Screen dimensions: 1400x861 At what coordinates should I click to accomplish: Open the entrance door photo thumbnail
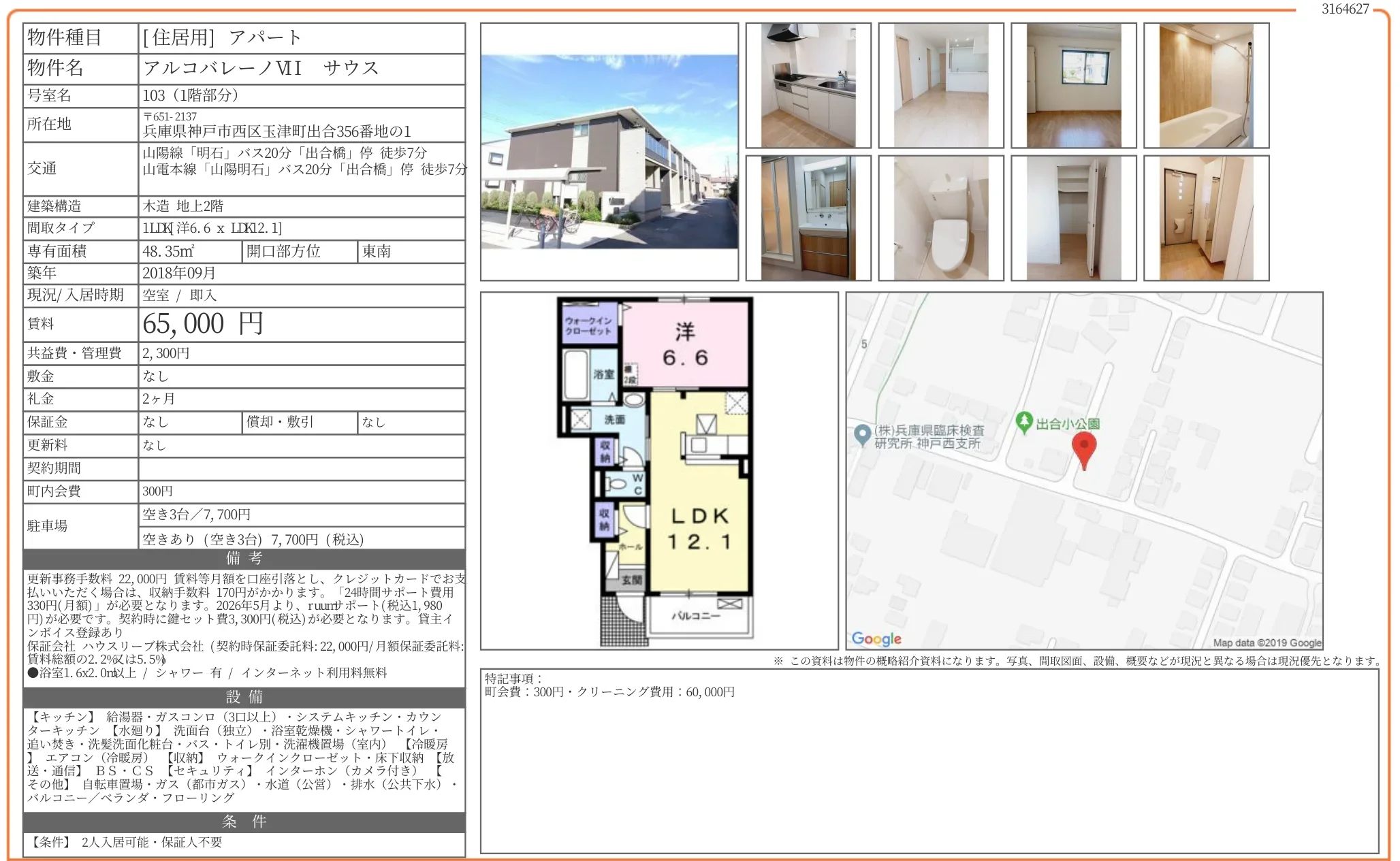1206,218
